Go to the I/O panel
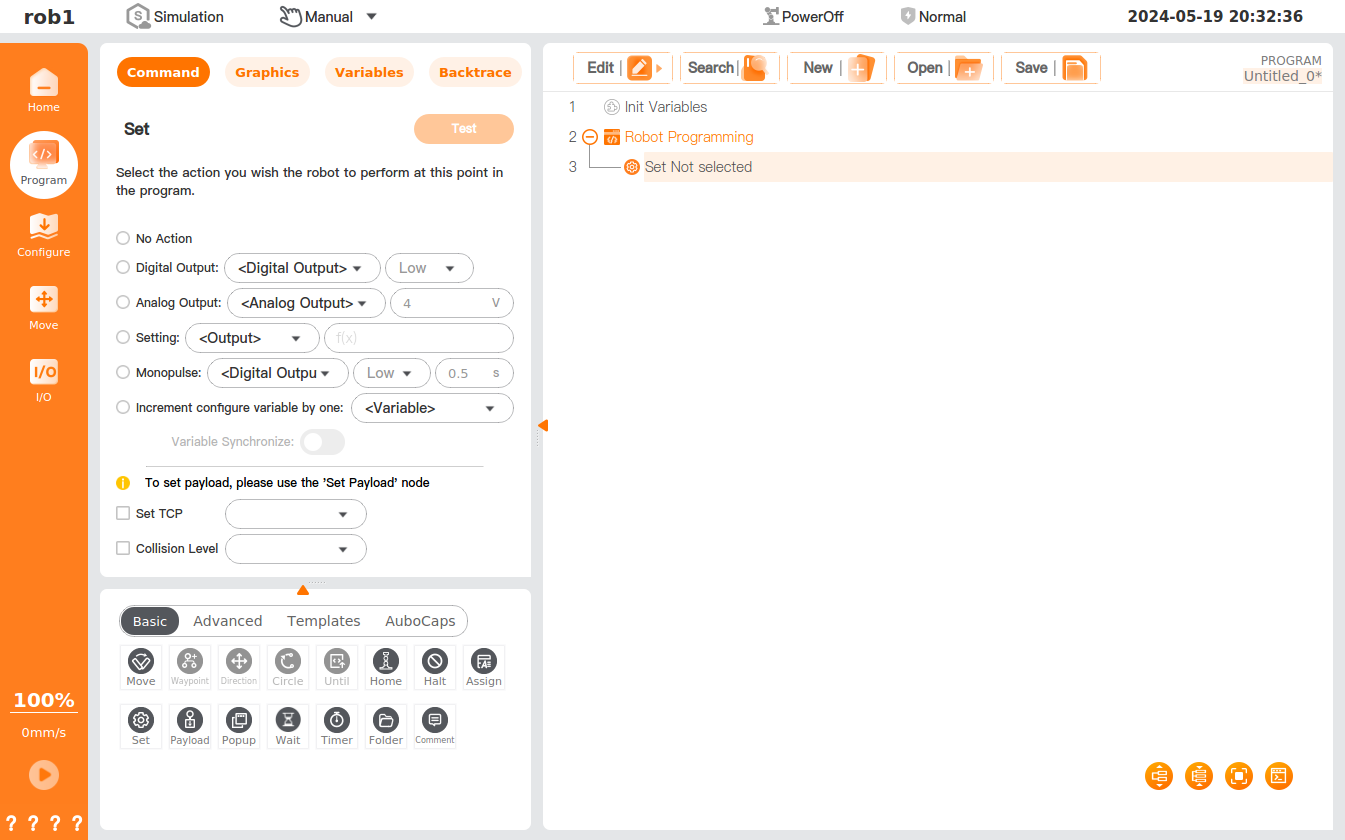 43,380
